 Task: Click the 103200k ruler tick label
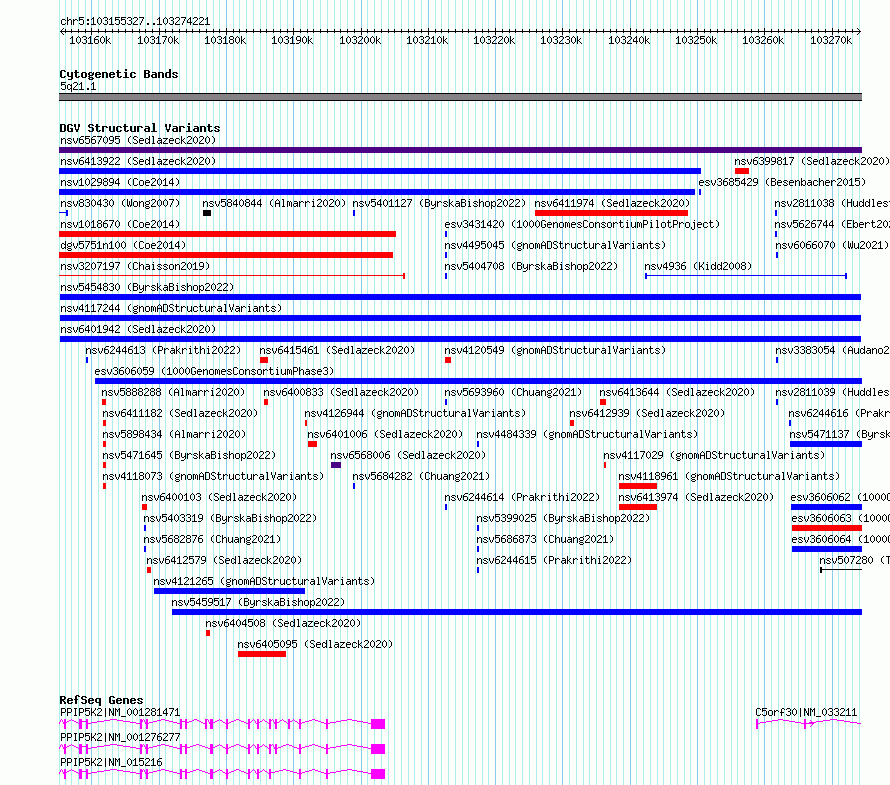[x=360, y=40]
